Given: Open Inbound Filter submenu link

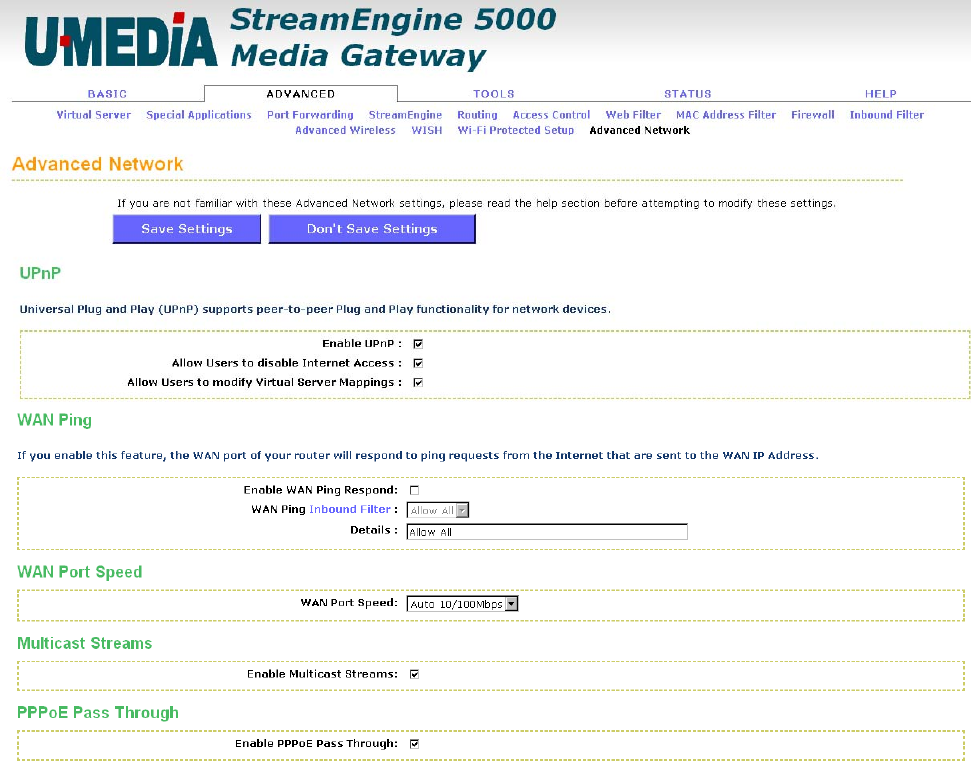Looking at the screenshot, I should 887,115.
